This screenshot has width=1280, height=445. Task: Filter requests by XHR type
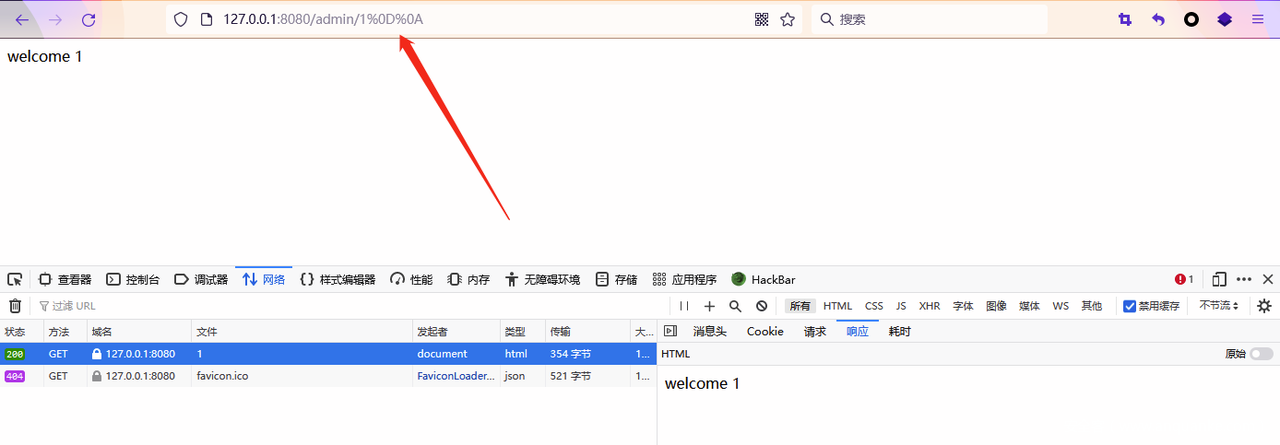pos(930,306)
